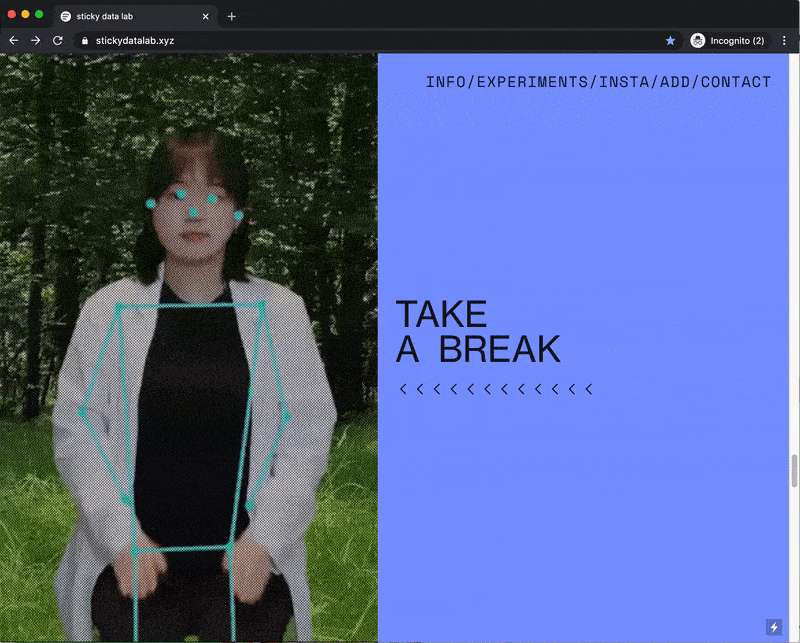Click the lightning bolt icon at bottom right

point(773,627)
